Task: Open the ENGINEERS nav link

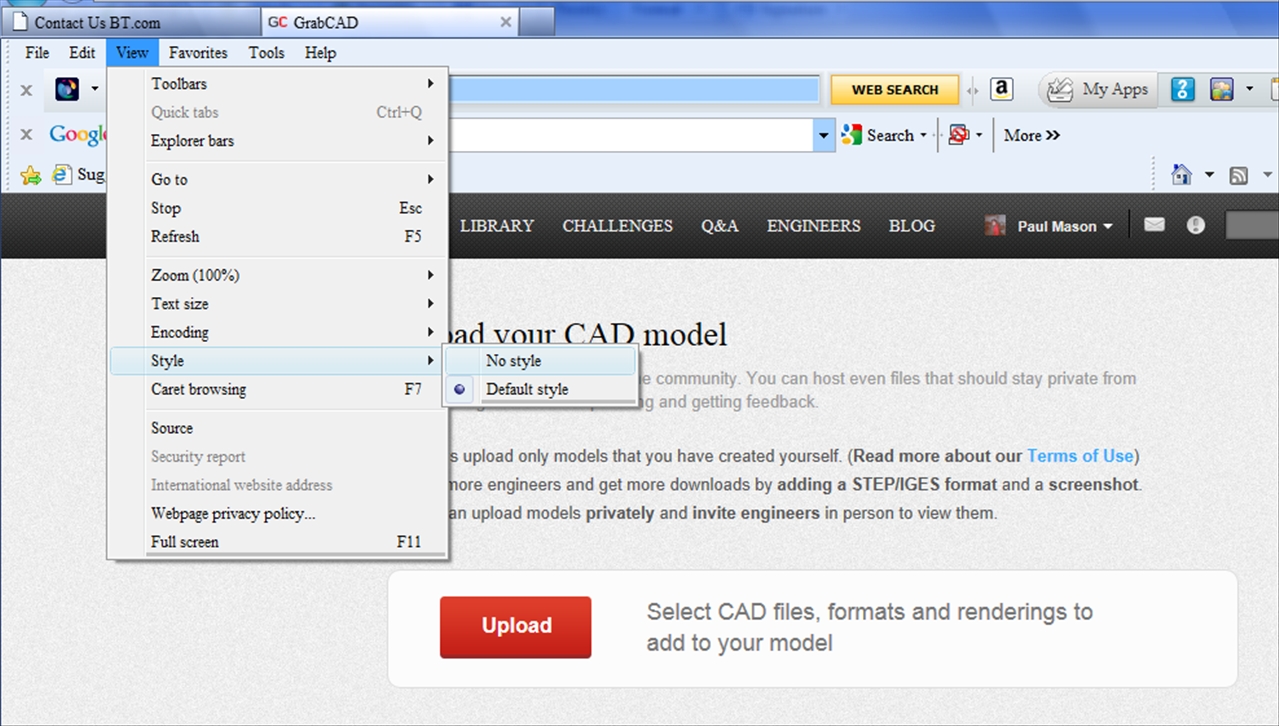Action: click(813, 226)
